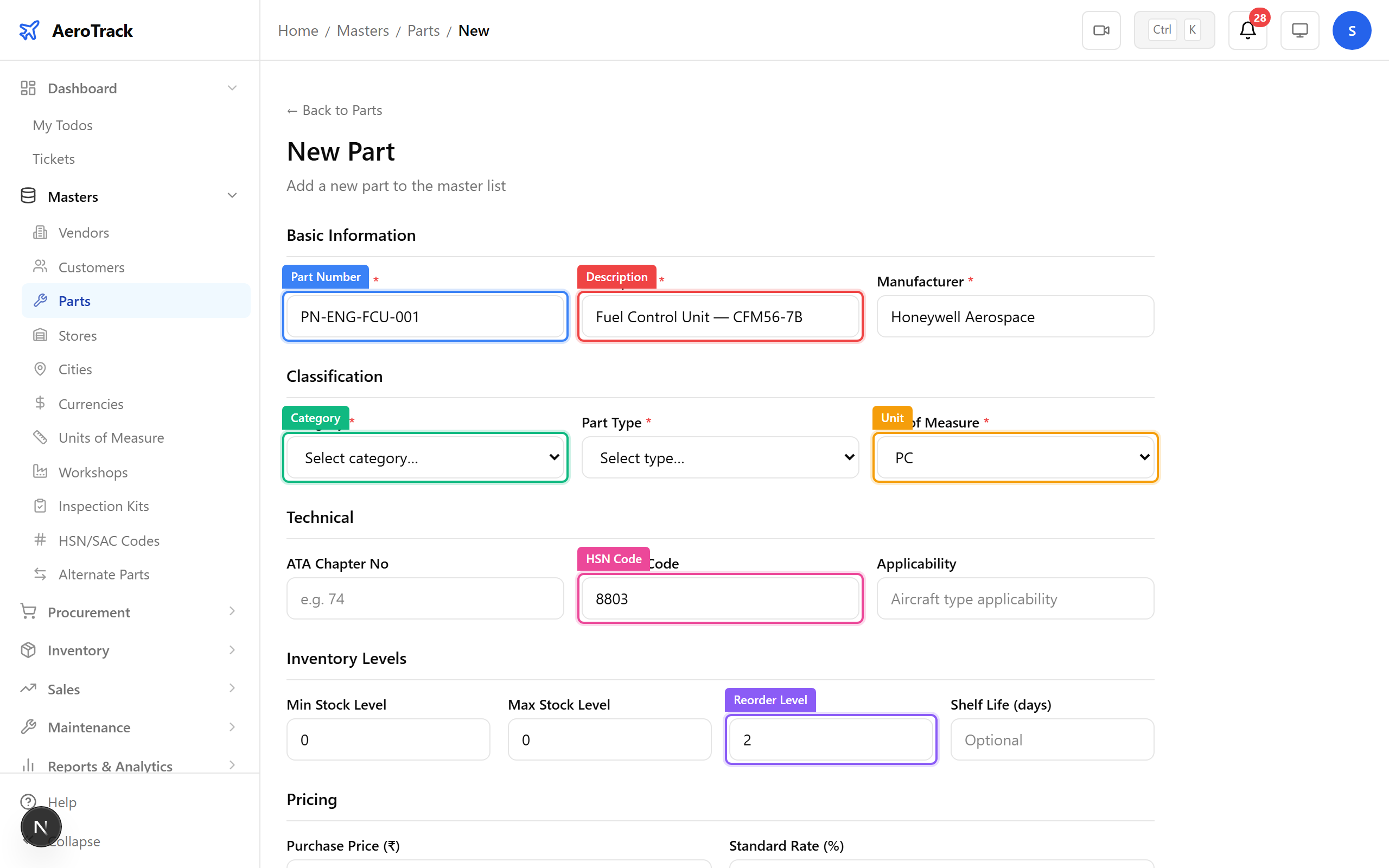Click the monitor icon in the top bar
The height and width of the screenshot is (868, 1389).
pyautogui.click(x=1299, y=30)
